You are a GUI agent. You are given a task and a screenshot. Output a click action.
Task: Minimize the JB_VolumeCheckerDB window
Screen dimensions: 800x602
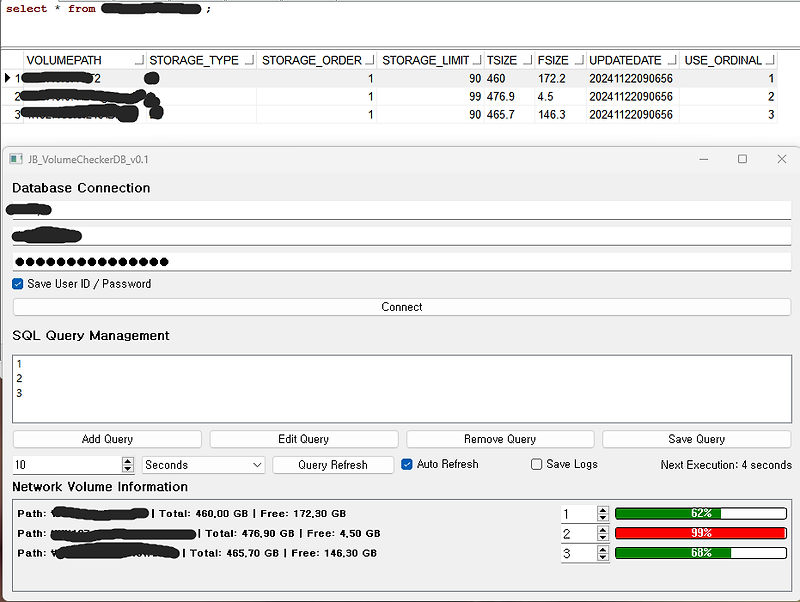(704, 159)
